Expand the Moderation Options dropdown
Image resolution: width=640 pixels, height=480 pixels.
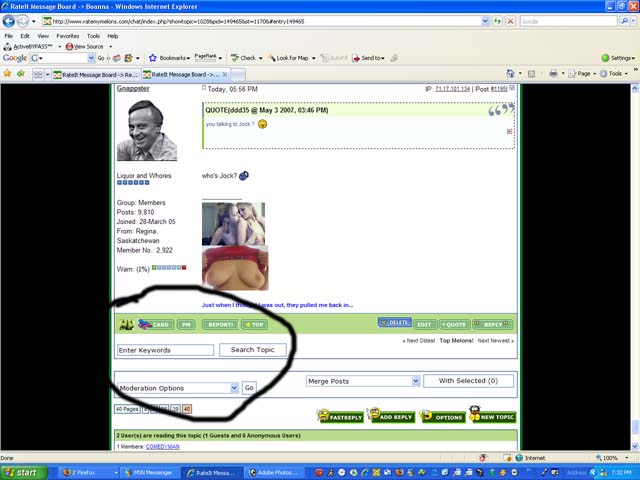coord(178,387)
